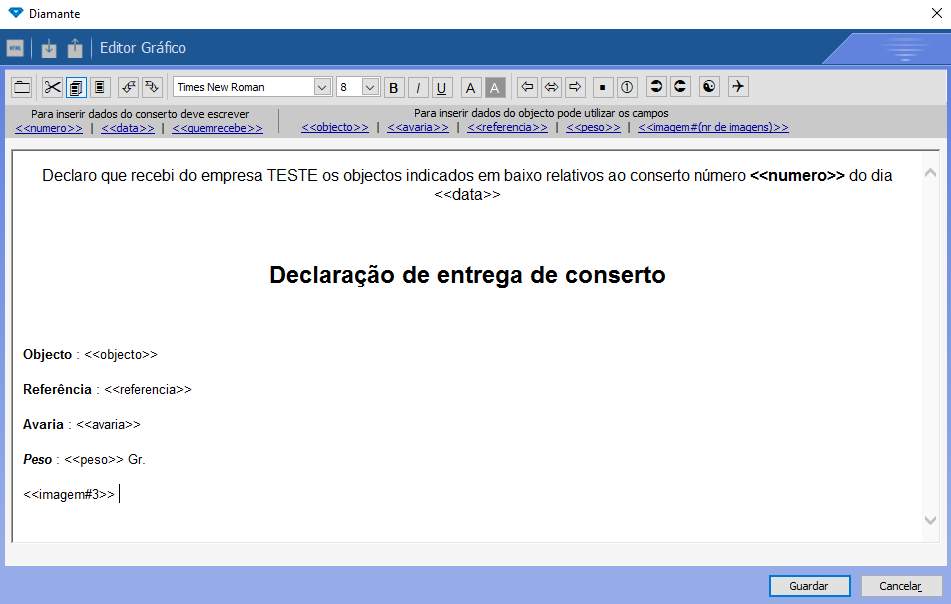The image size is (951, 604).
Task: Click the airplane icon in the toolbar
Action: click(738, 87)
